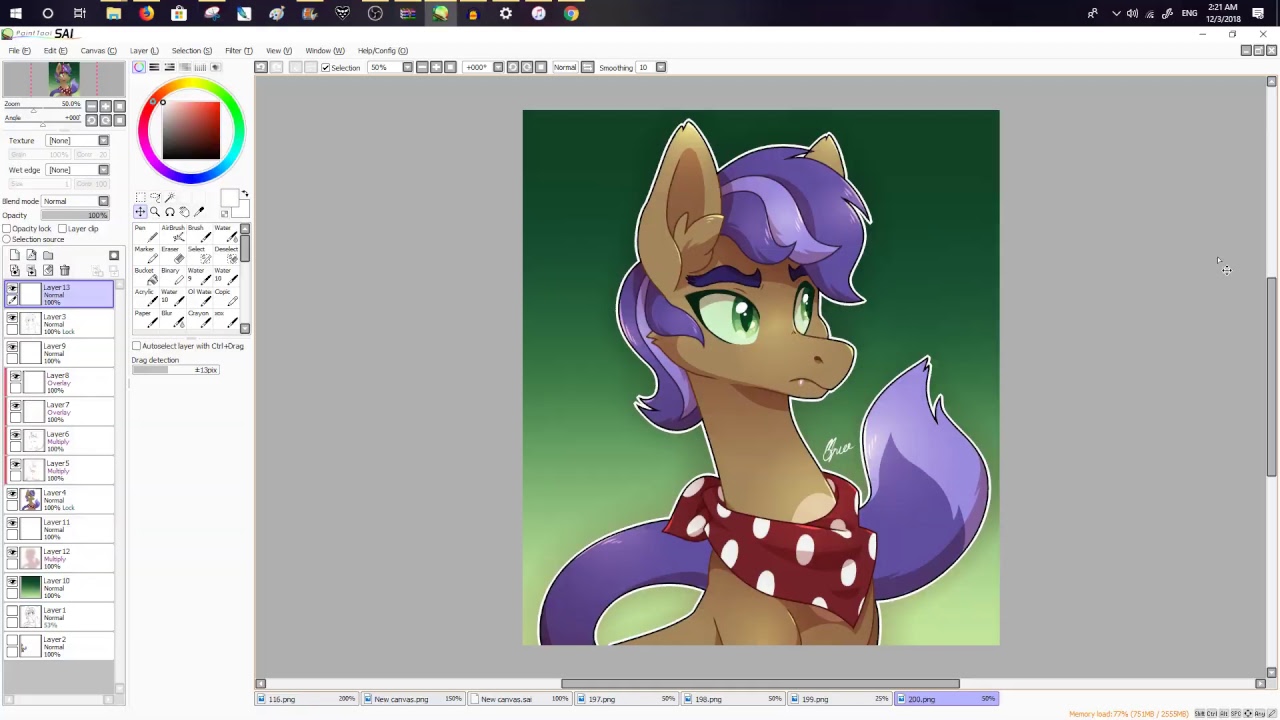Select Layer11 in layer list

tap(60, 529)
